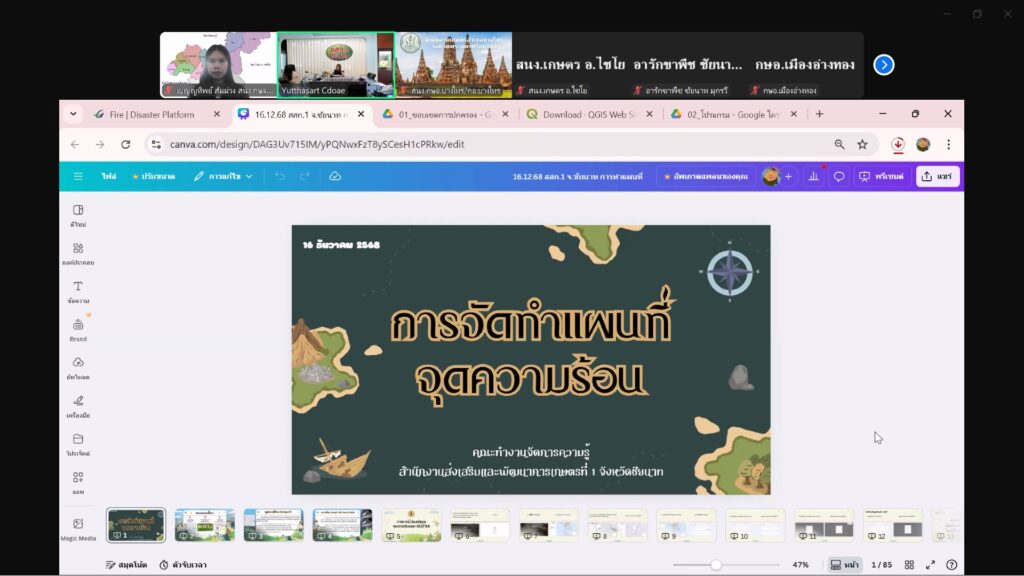Open the Magic Media app

pos(78,528)
